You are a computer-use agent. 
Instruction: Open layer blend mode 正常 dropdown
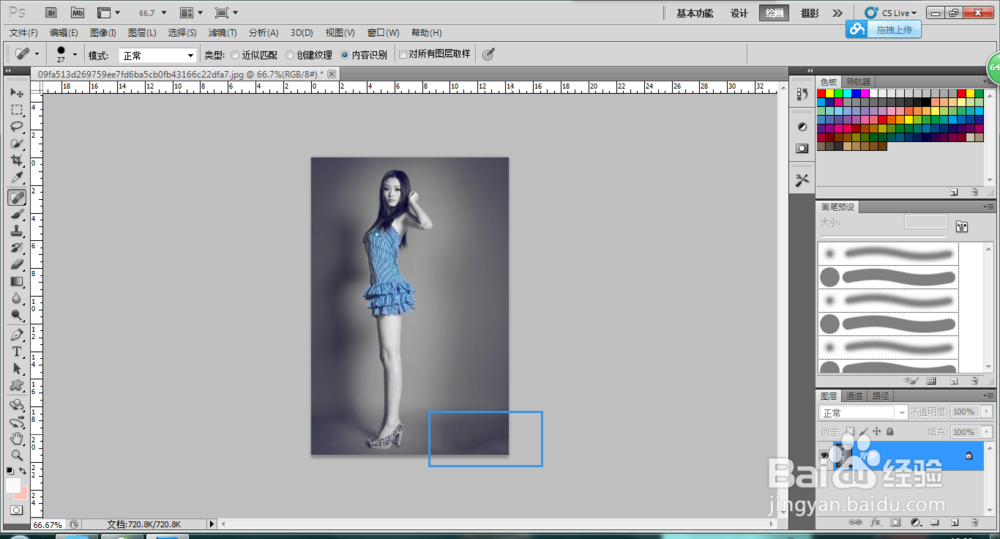click(x=862, y=413)
